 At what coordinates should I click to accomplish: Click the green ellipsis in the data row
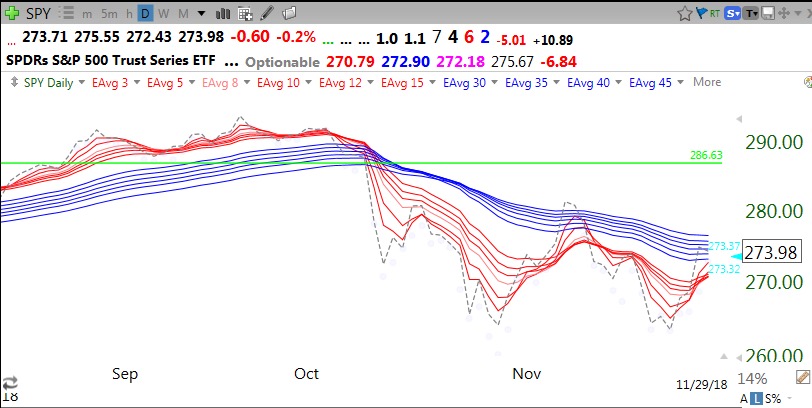point(328,41)
